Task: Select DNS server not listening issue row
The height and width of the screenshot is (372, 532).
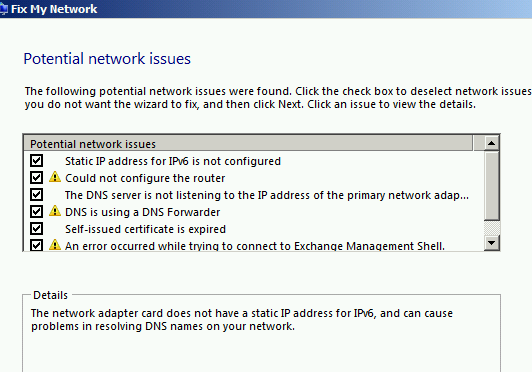Action: click(267, 195)
